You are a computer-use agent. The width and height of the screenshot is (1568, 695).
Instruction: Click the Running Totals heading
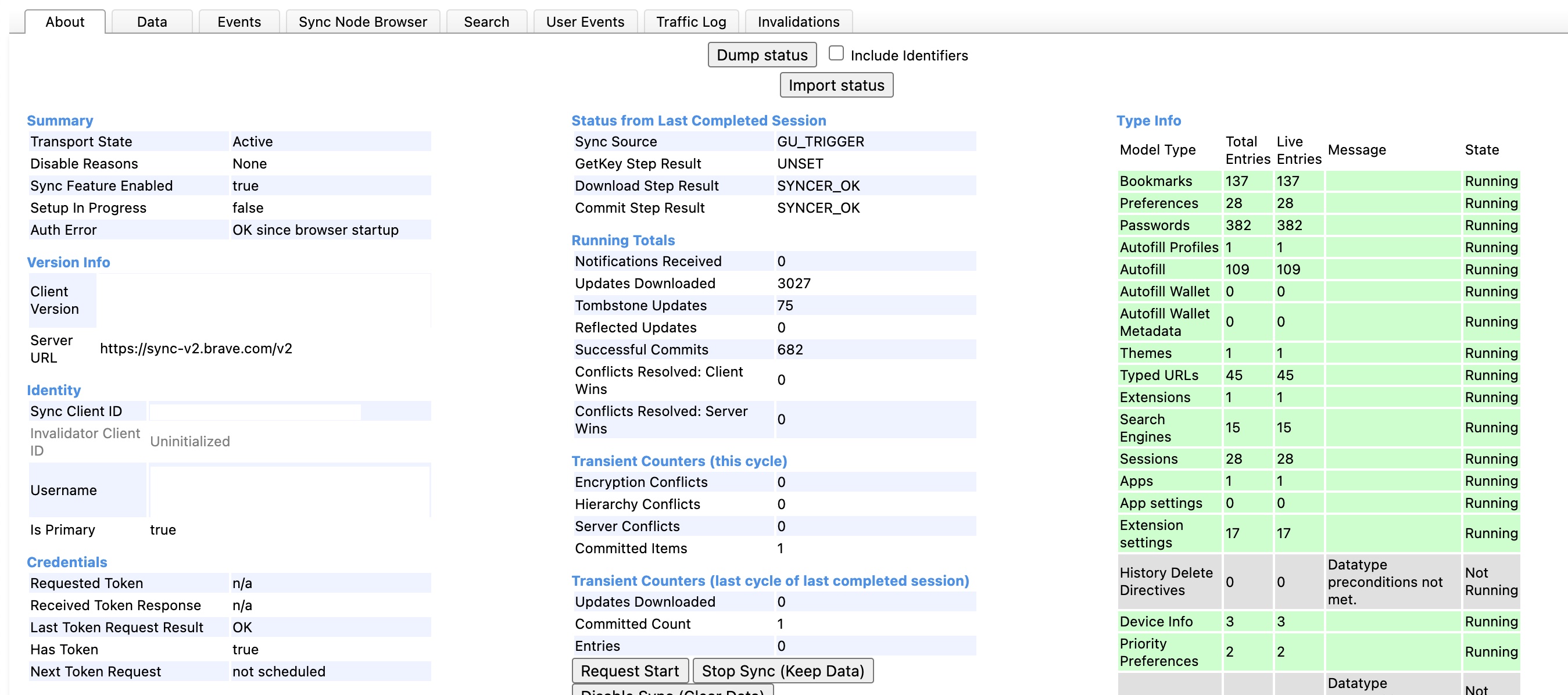pyautogui.click(x=622, y=240)
